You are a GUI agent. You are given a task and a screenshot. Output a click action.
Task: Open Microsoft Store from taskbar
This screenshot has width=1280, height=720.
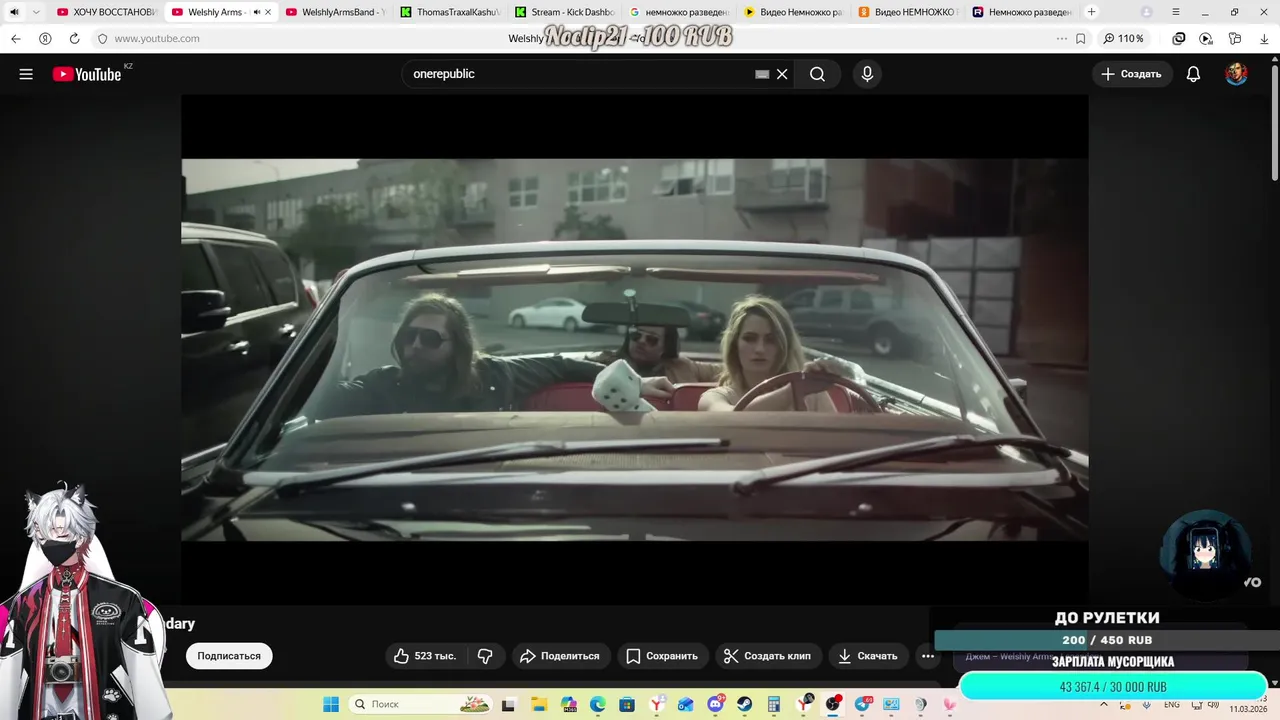pyautogui.click(x=627, y=704)
